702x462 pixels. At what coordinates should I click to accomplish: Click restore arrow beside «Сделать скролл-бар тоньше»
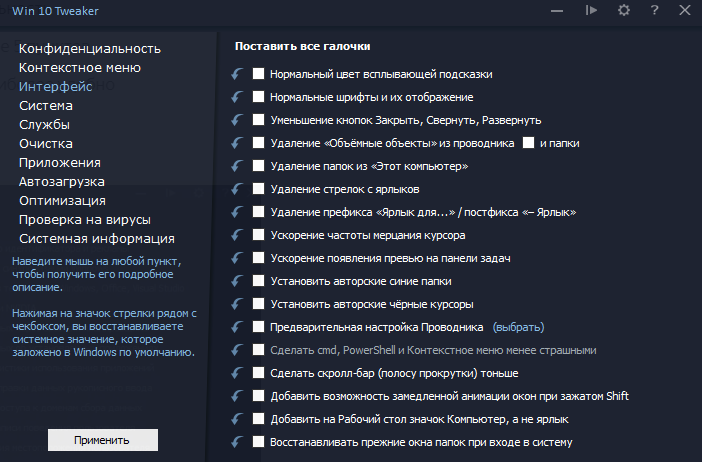pyautogui.click(x=236, y=373)
